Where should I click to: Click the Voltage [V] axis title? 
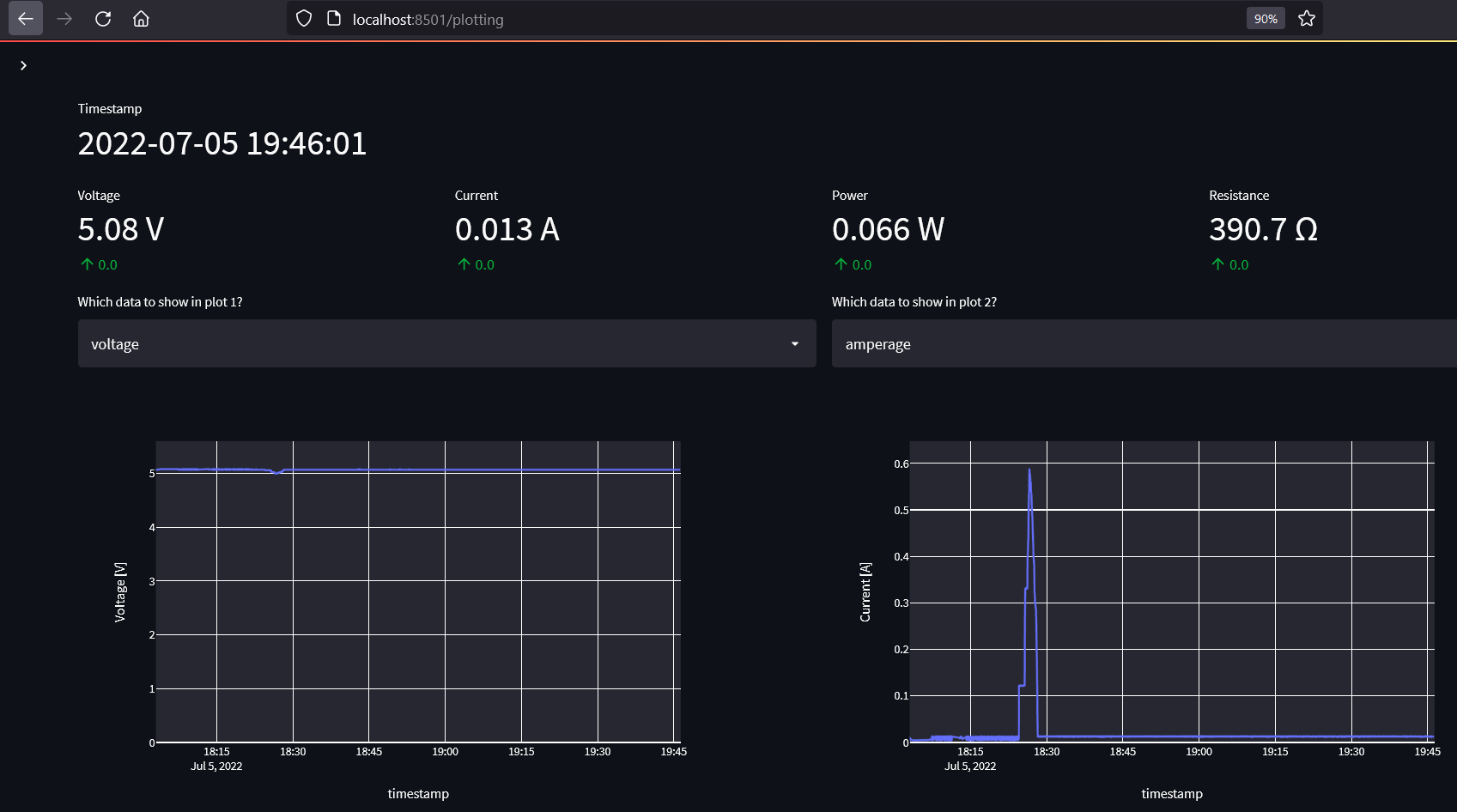tap(120, 592)
